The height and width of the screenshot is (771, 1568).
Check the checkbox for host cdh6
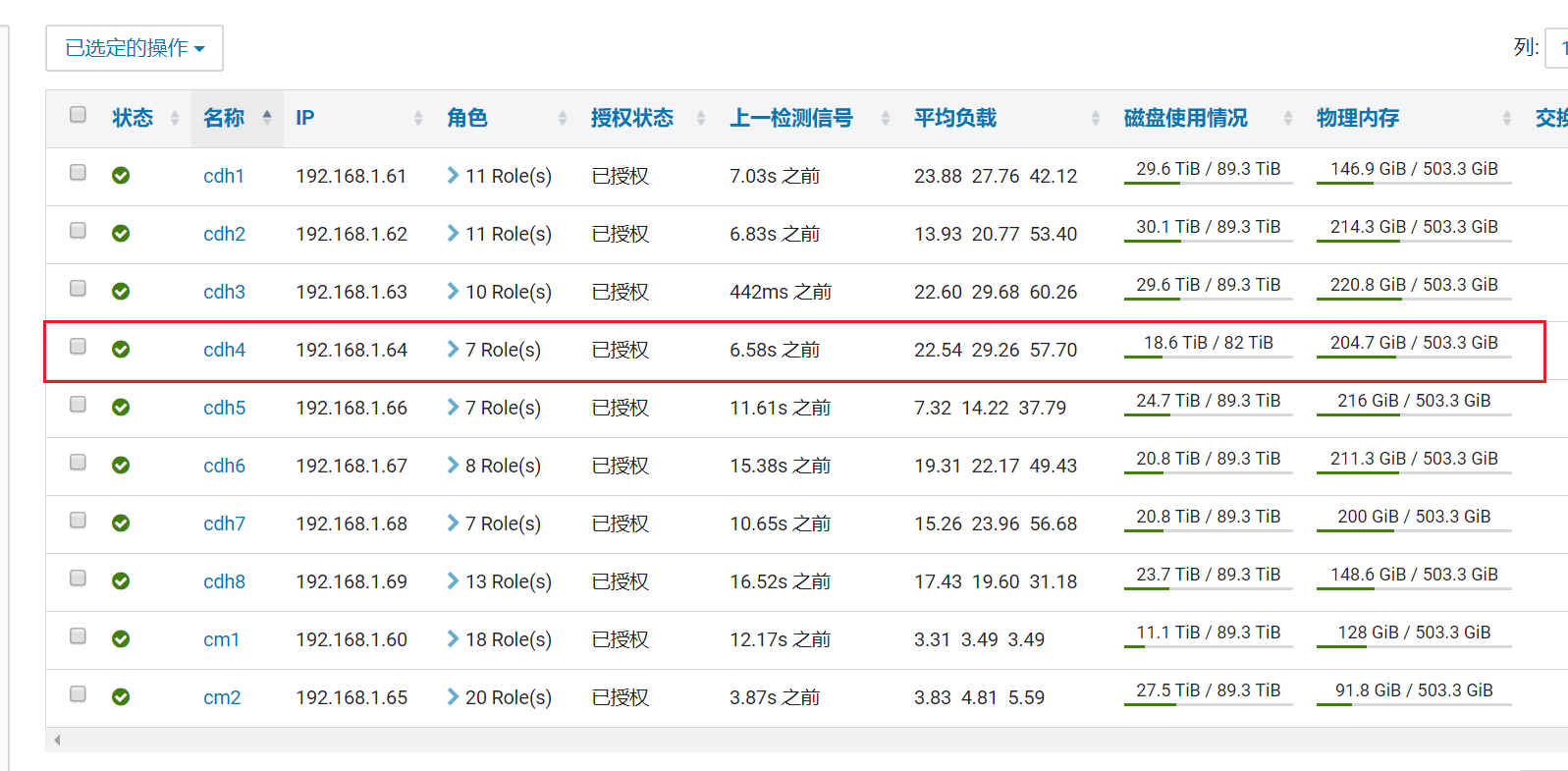point(79,463)
